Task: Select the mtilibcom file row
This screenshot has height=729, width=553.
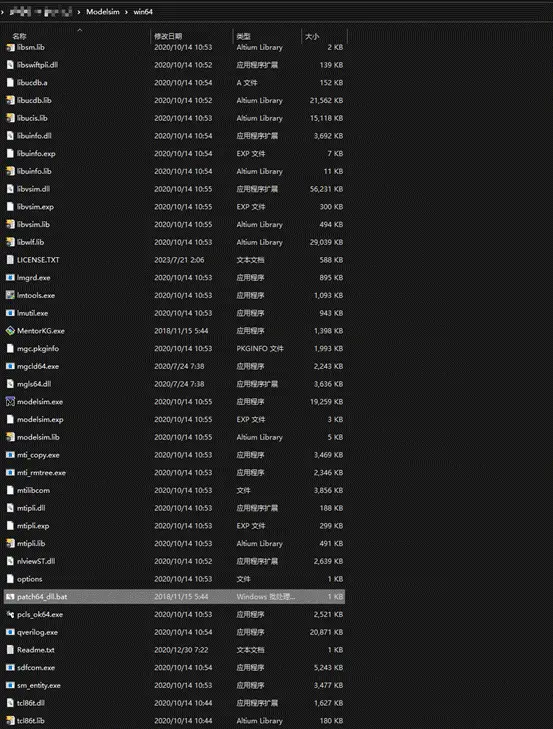Action: pyautogui.click(x=174, y=490)
